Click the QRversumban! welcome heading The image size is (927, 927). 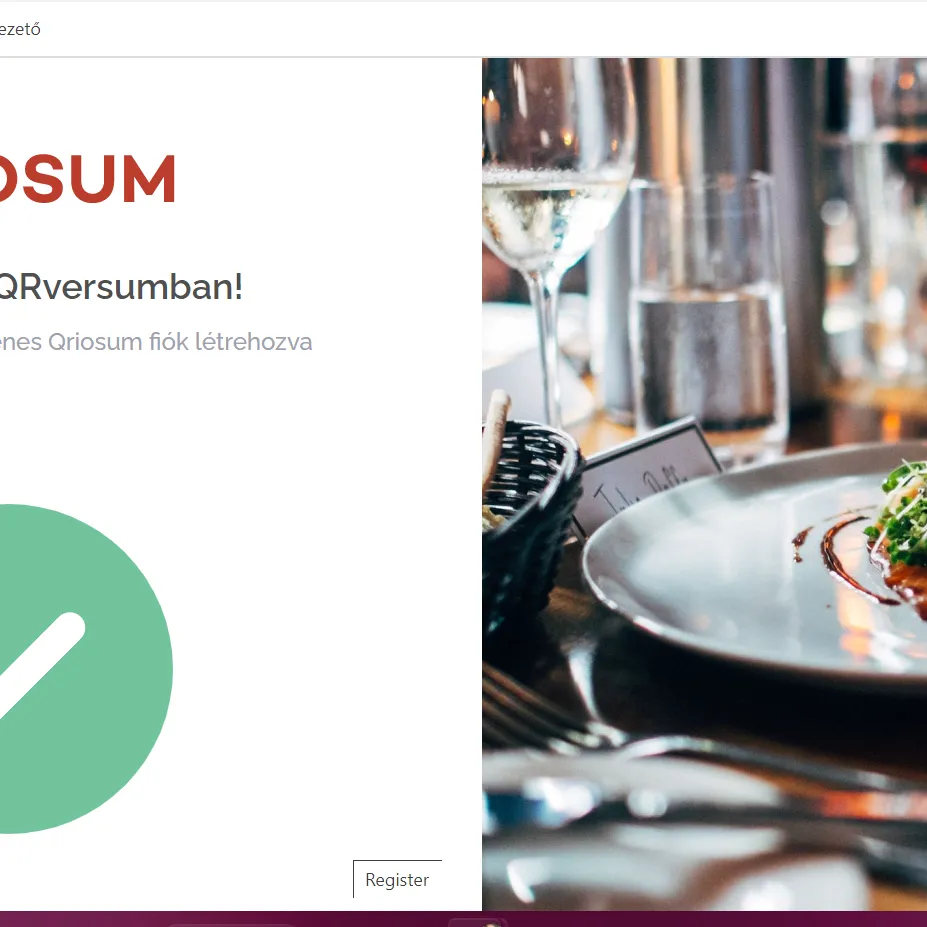tap(121, 287)
